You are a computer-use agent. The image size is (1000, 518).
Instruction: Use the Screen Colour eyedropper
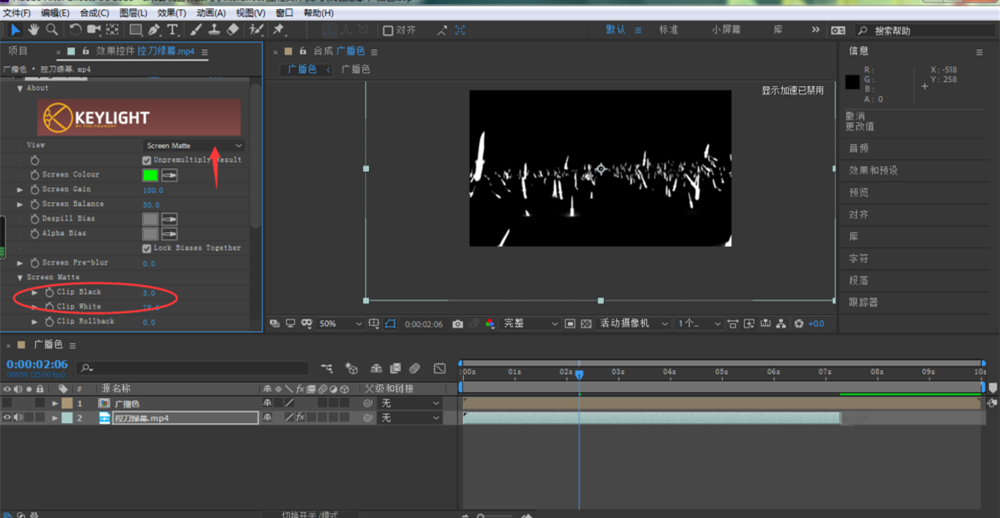[x=170, y=175]
